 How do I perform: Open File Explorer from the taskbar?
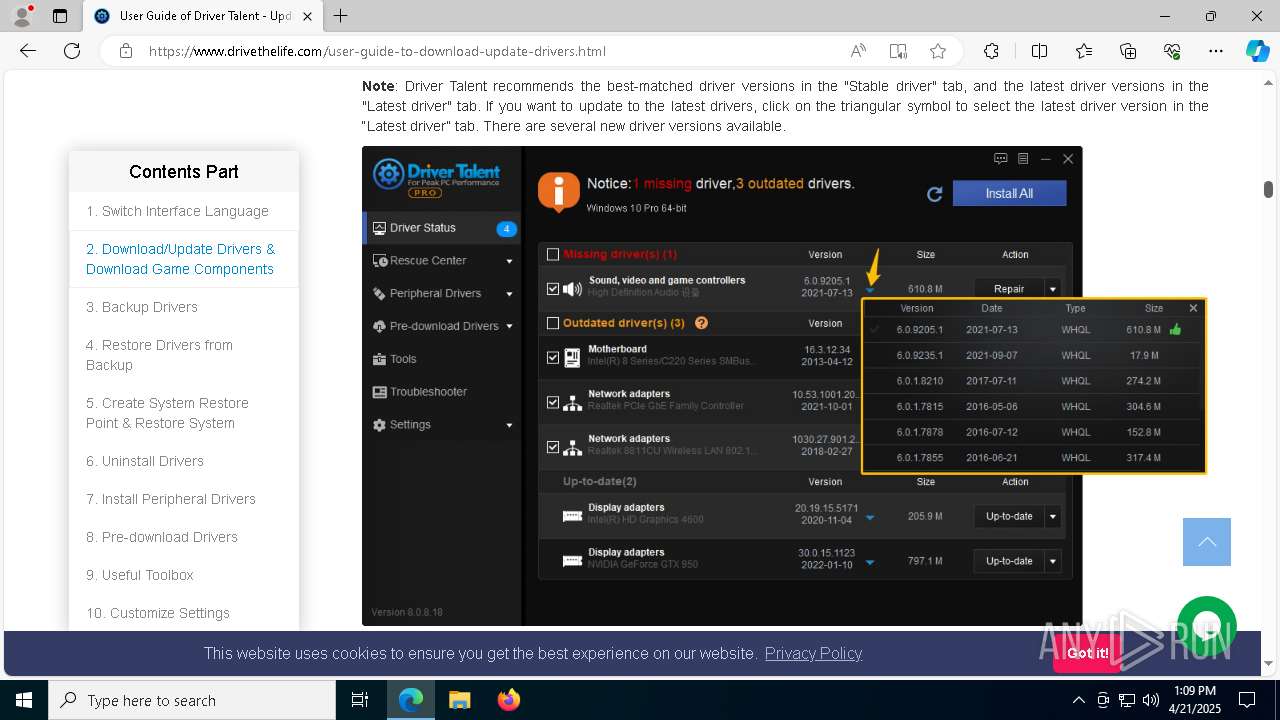[460, 700]
